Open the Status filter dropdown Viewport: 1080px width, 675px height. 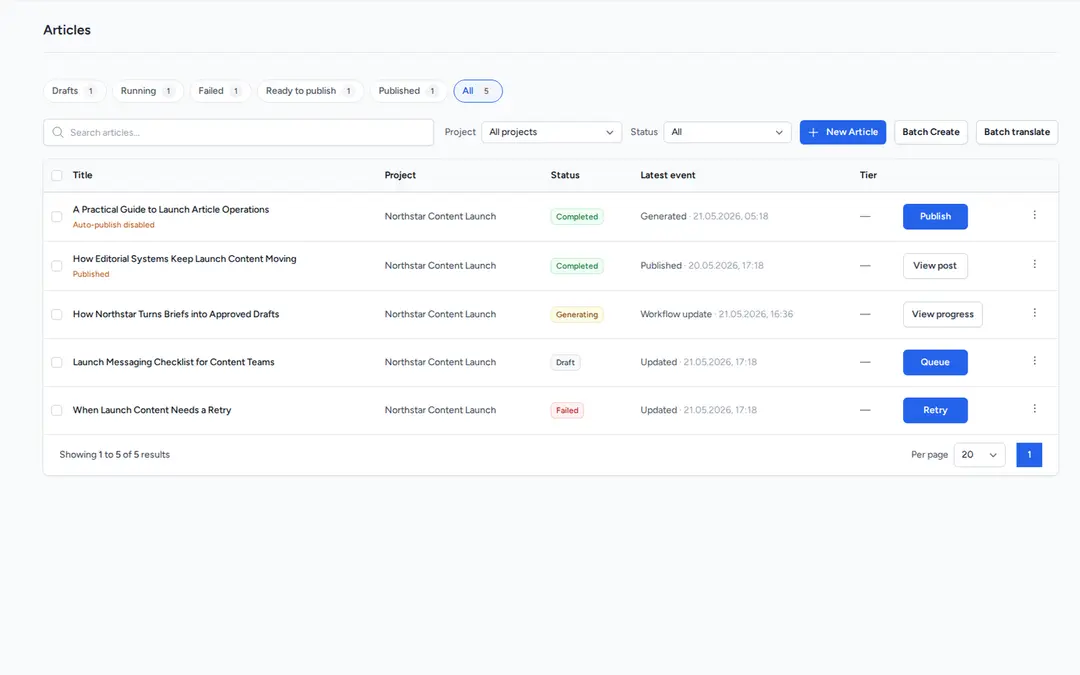tap(727, 132)
